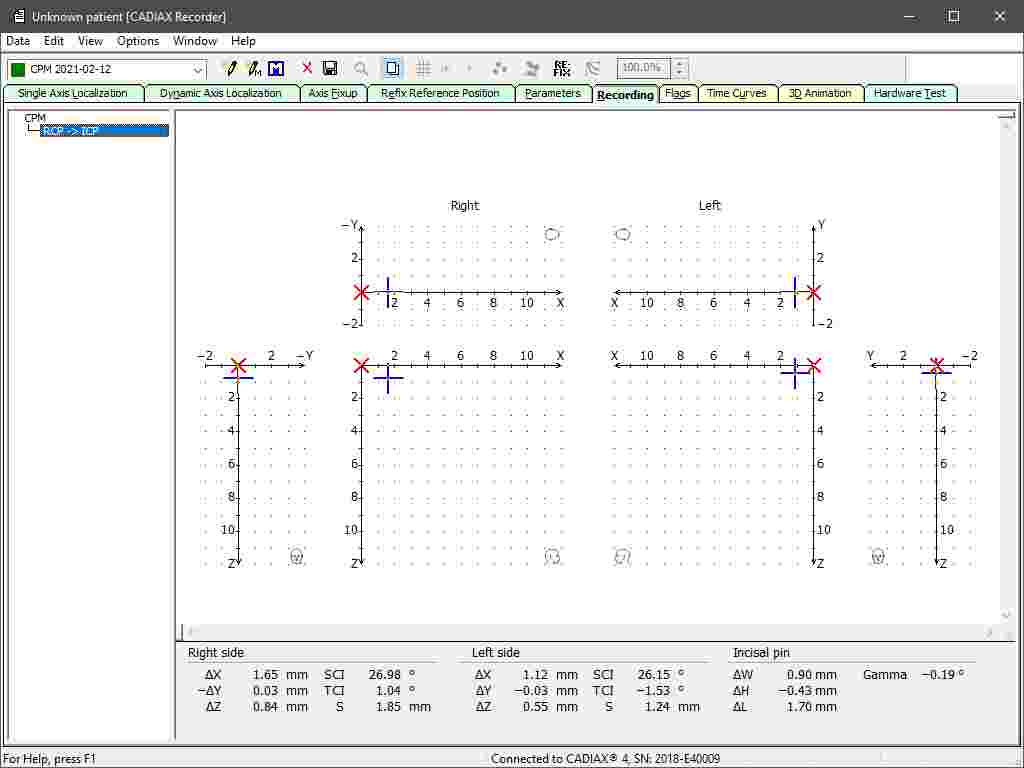
Task: Click the magnifier zoom icon
Action: pyautogui.click(x=361, y=68)
